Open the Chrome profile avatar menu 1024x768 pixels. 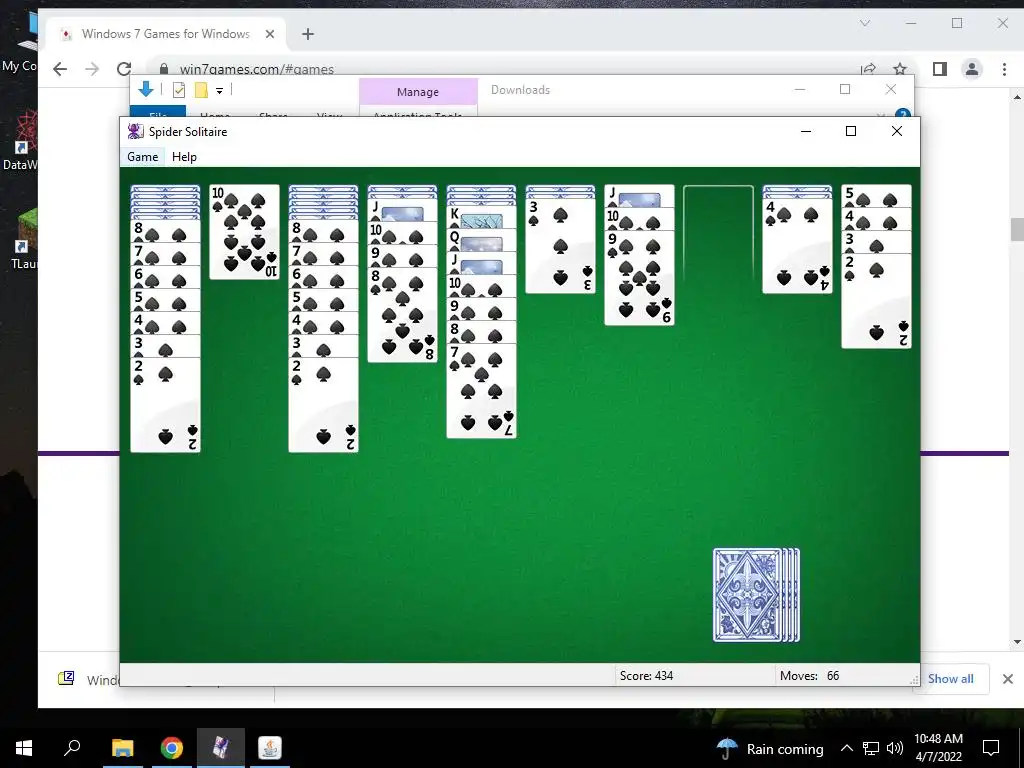click(x=972, y=69)
